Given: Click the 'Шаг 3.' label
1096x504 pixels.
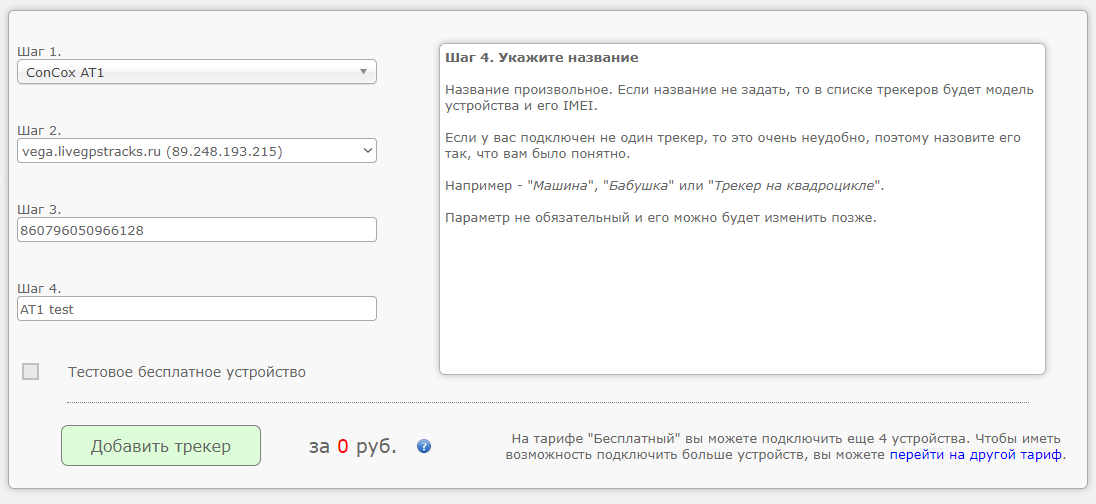Looking at the screenshot, I should pos(40,209).
